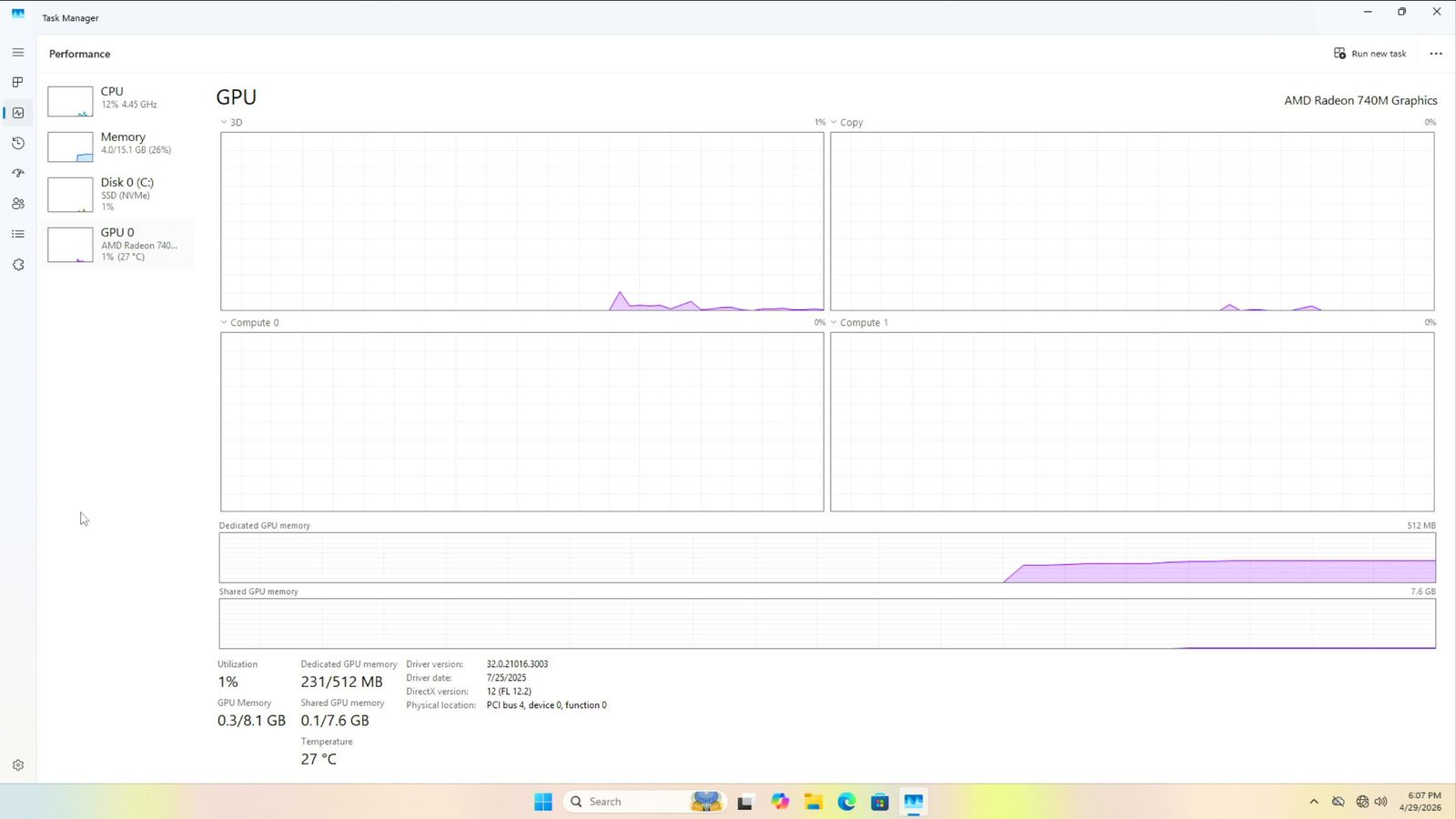Screen dimensions: 1456x819
Task: Select Memory in the performance list
Action: pyautogui.click(x=120, y=144)
